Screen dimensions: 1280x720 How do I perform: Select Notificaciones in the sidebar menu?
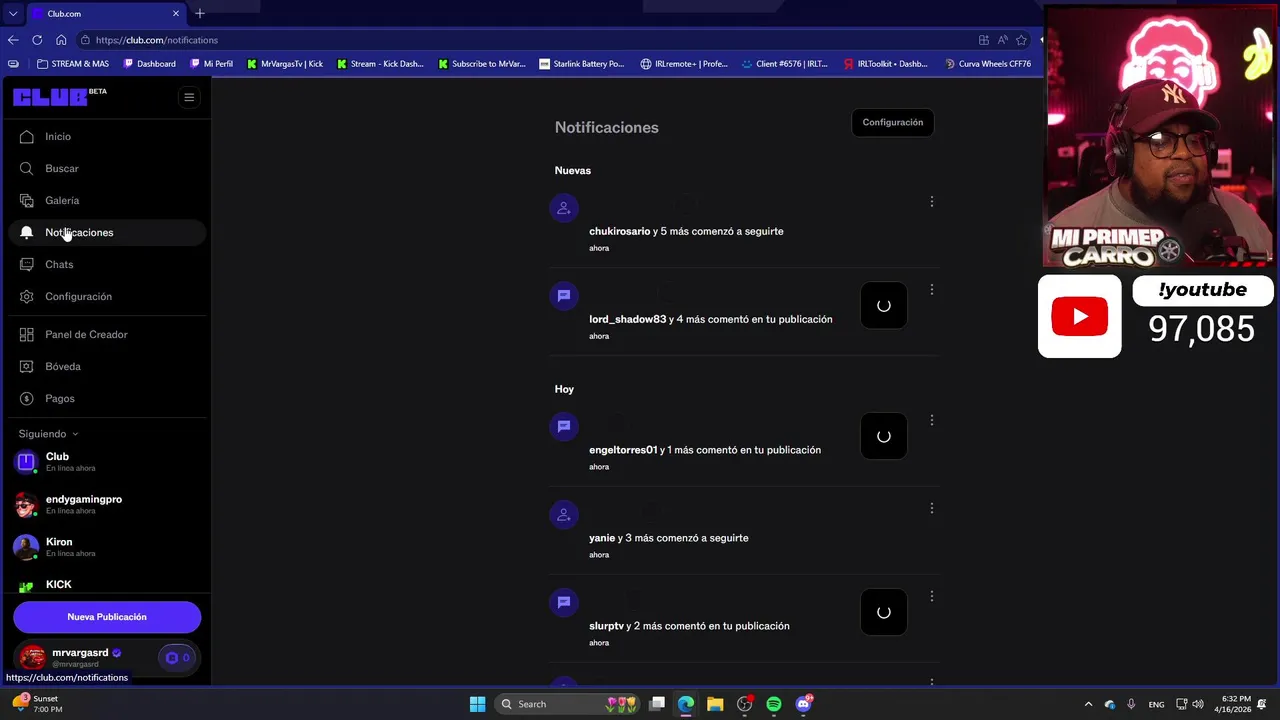pos(107,233)
